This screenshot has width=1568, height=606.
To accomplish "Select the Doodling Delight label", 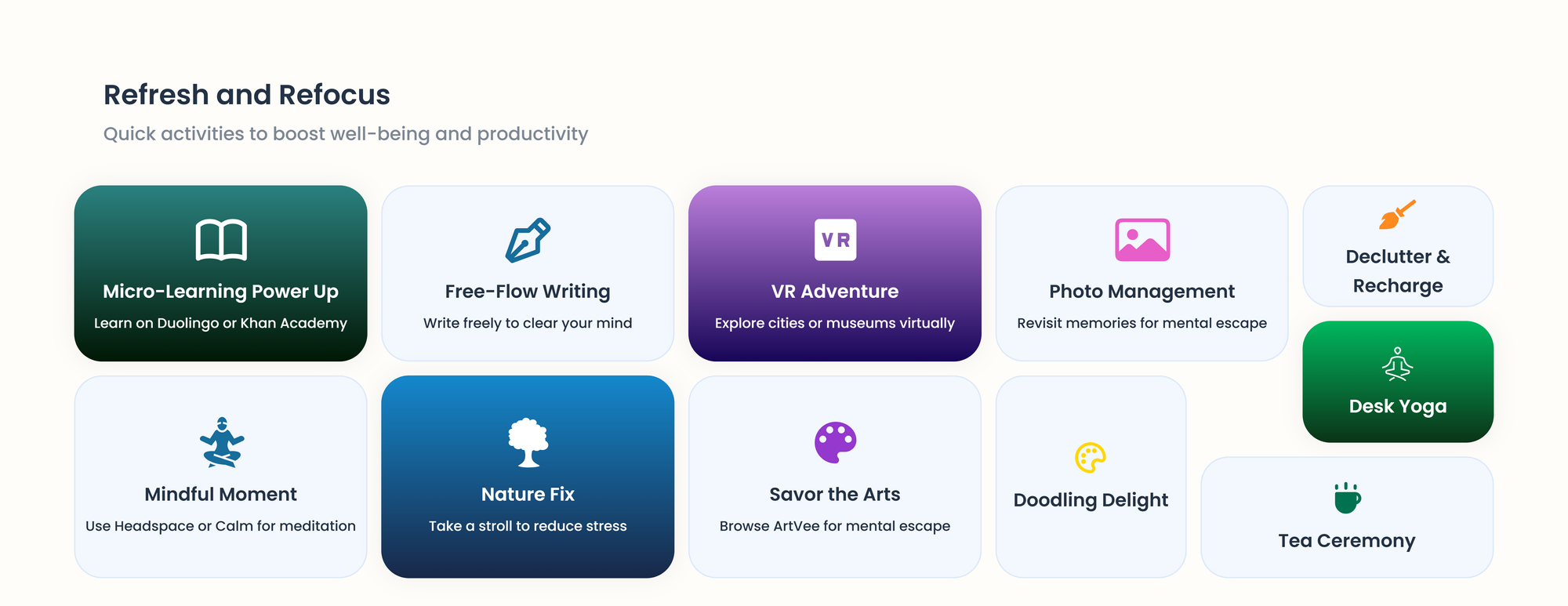I will tap(1091, 500).
